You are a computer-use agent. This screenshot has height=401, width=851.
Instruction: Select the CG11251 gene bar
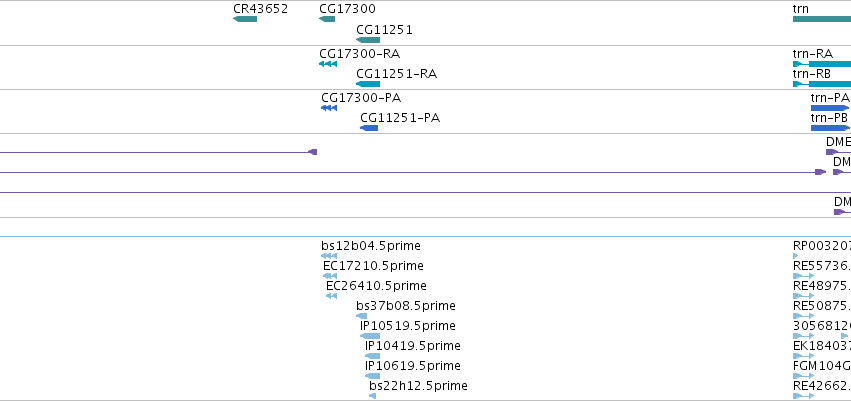[x=368, y=40]
